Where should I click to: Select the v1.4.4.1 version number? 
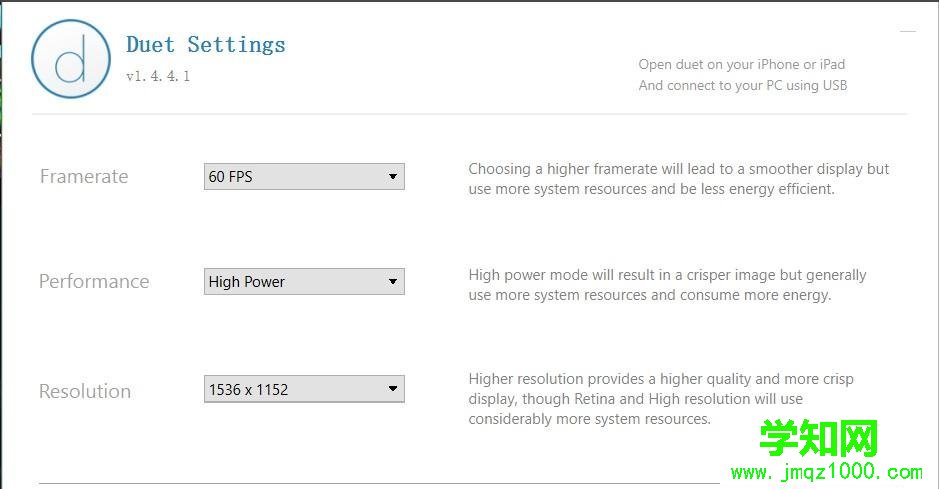tap(158, 76)
